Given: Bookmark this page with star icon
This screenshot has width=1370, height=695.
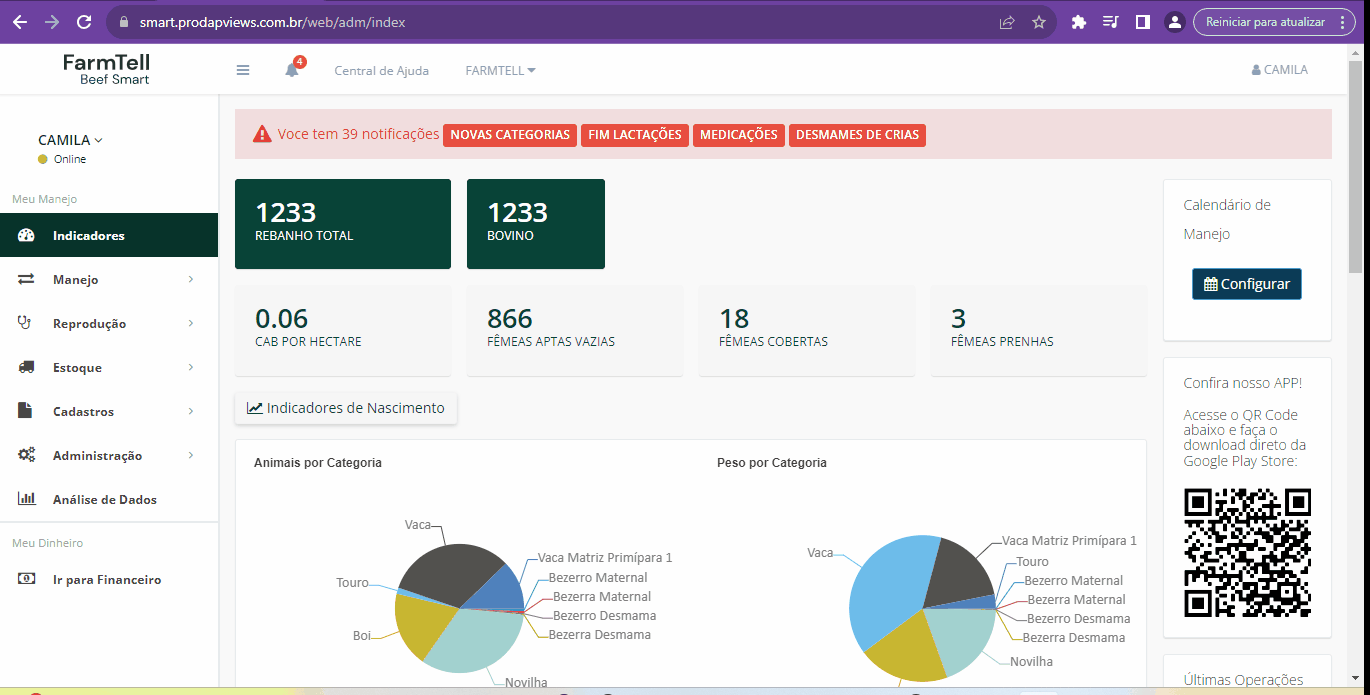Looking at the screenshot, I should pos(1039,22).
